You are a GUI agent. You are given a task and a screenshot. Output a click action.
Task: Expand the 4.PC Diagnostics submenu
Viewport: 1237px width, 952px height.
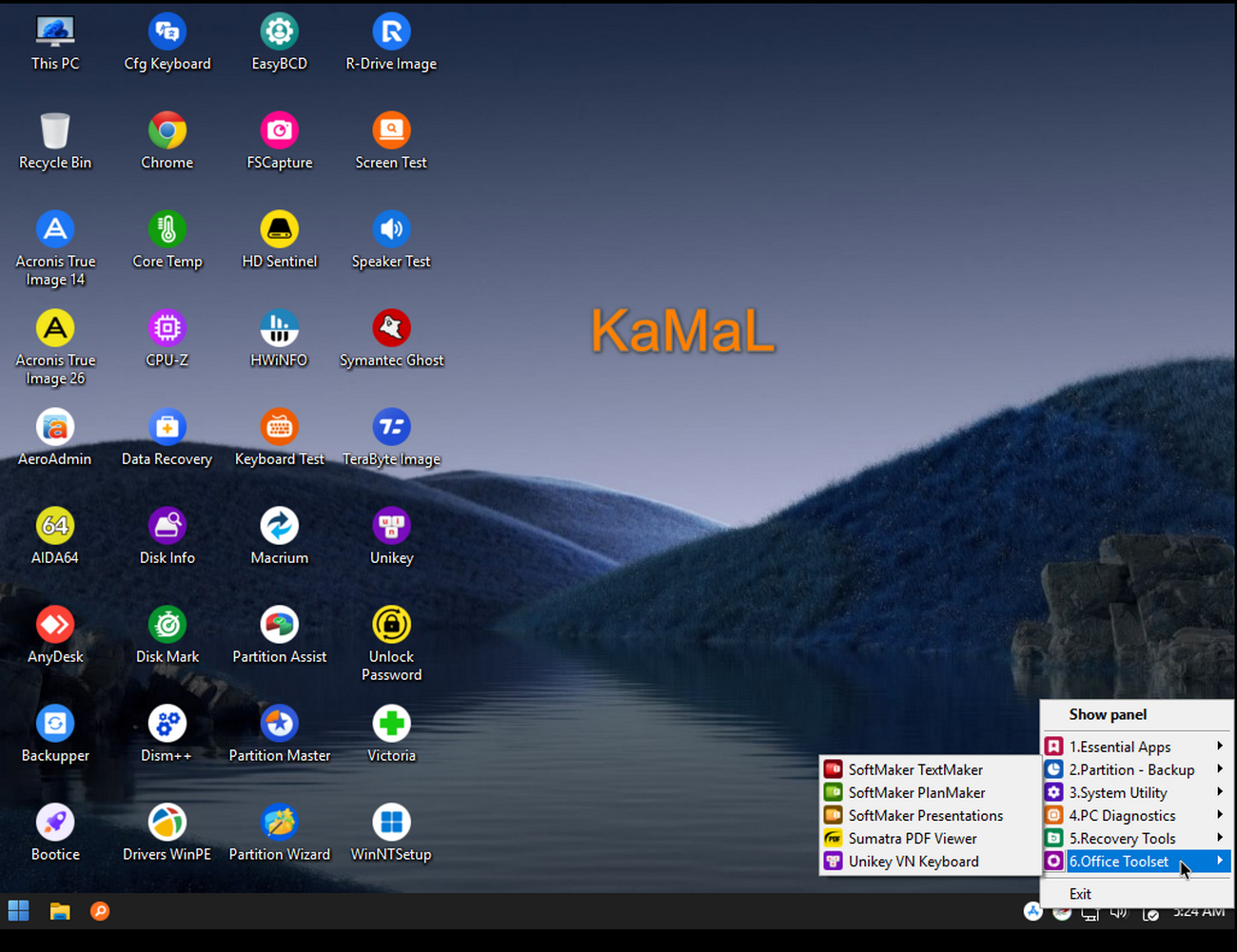(x=1137, y=815)
